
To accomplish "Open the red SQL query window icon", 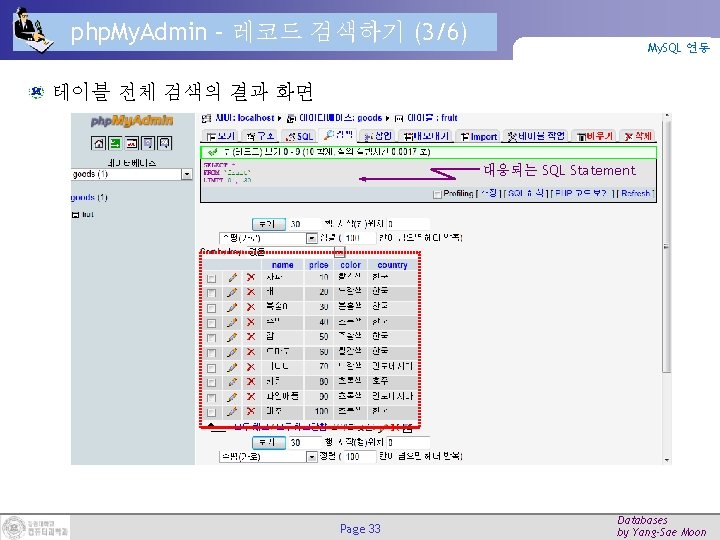I will 132,143.
